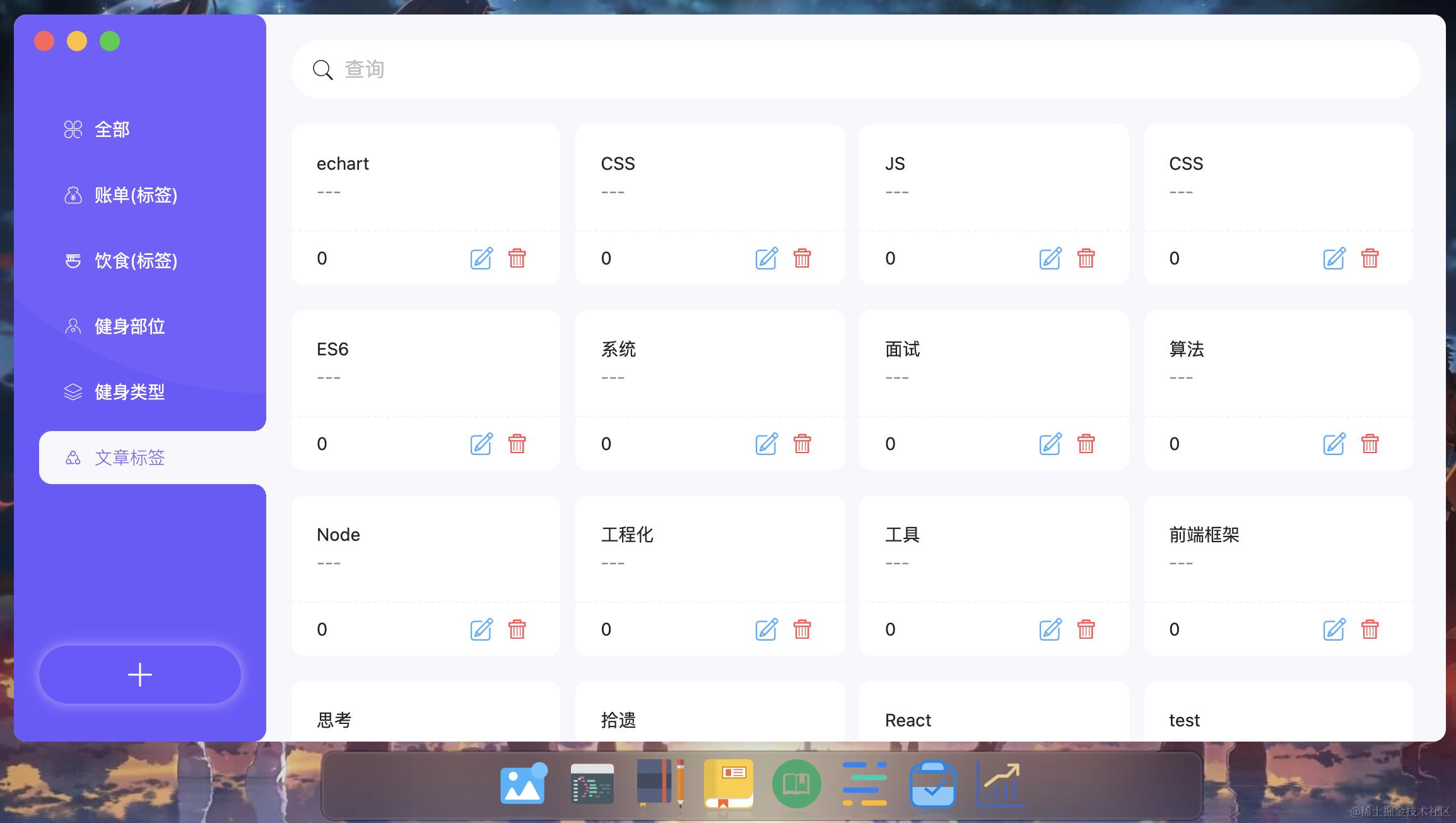Open 健身类型 sidebar item
1456x823 pixels.
[x=129, y=392]
